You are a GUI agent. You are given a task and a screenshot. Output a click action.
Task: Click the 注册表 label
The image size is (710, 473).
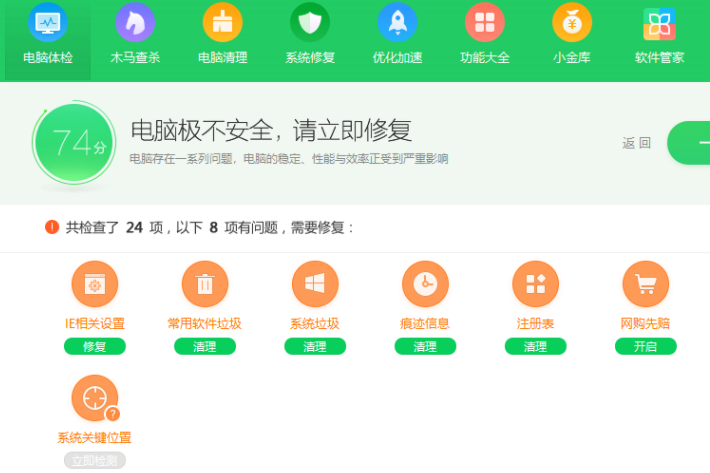coord(535,323)
